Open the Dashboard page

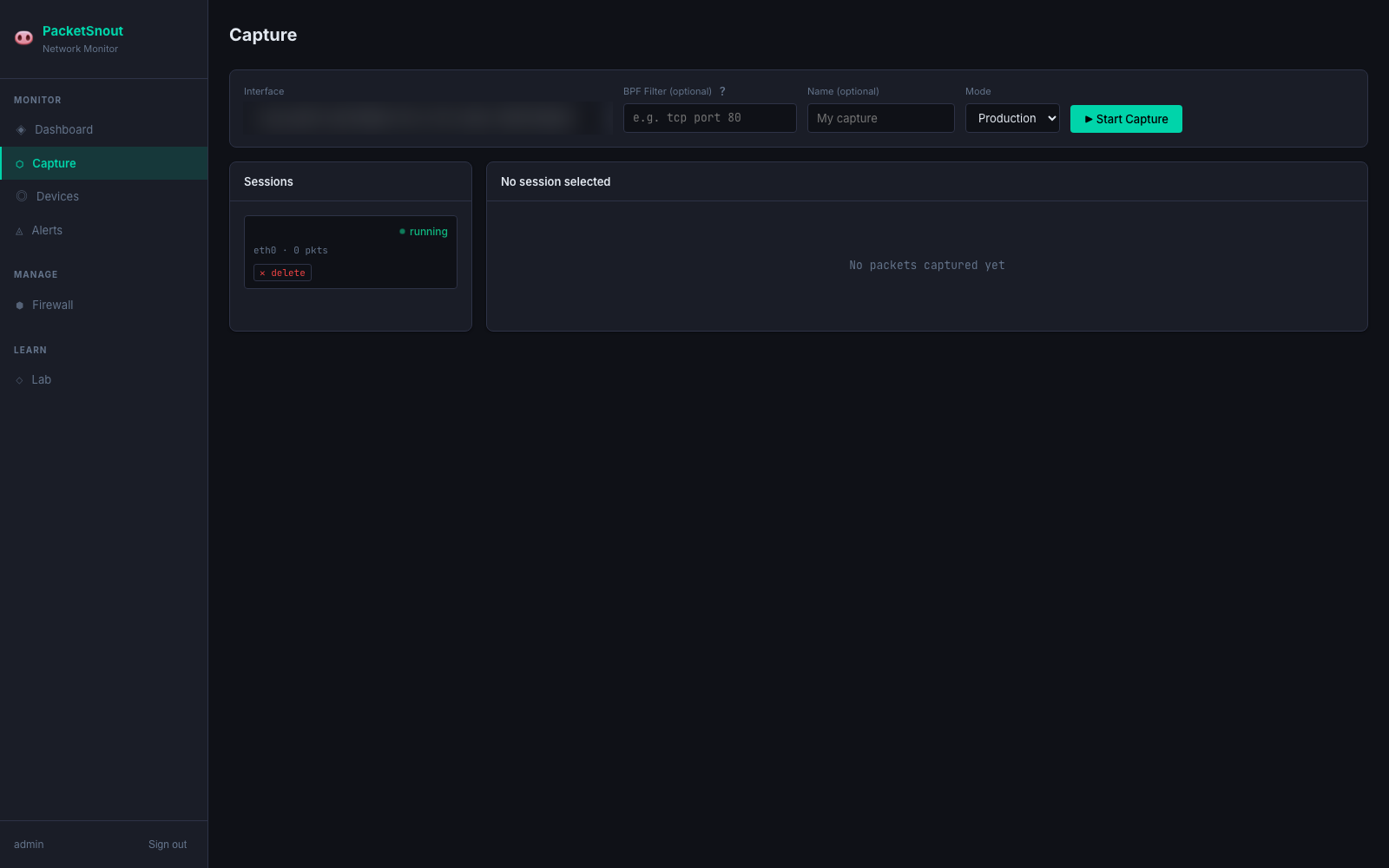[103, 129]
